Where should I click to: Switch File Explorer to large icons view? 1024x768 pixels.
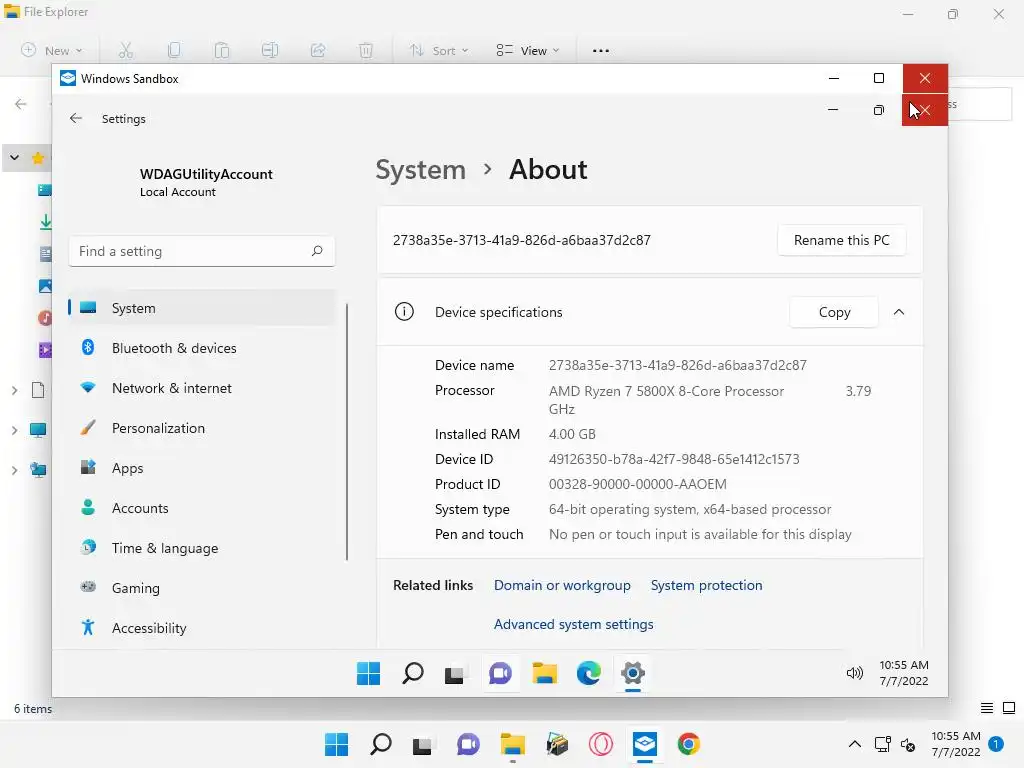pyautogui.click(x=1009, y=708)
